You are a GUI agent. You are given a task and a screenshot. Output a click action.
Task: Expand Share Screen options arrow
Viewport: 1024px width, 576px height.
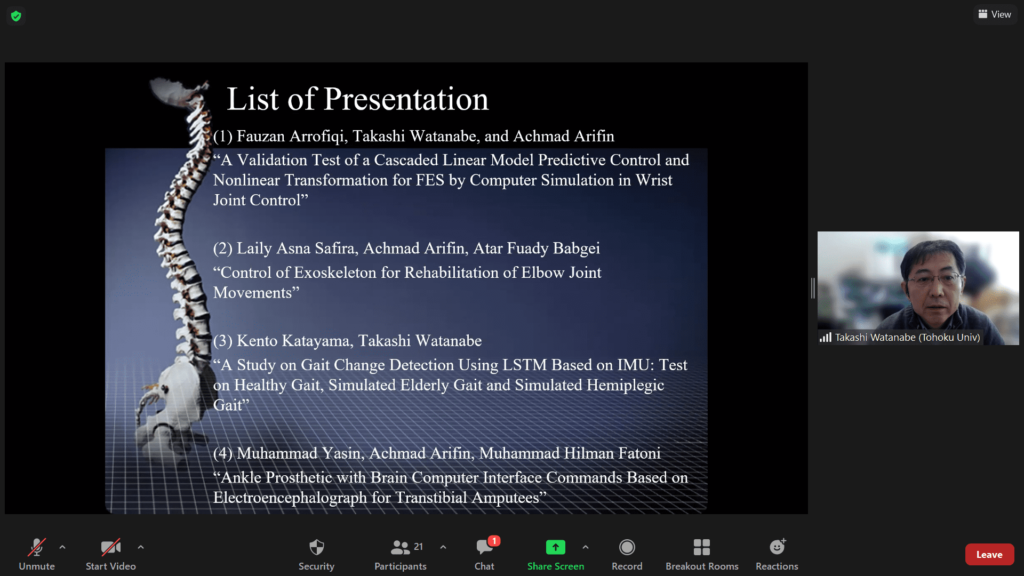click(x=585, y=547)
